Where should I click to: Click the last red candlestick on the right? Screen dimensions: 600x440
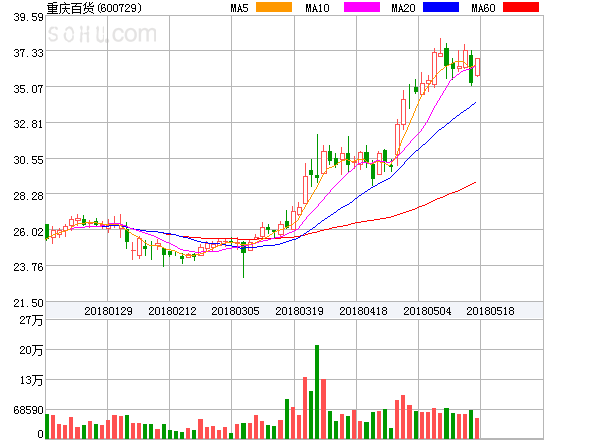point(478,67)
